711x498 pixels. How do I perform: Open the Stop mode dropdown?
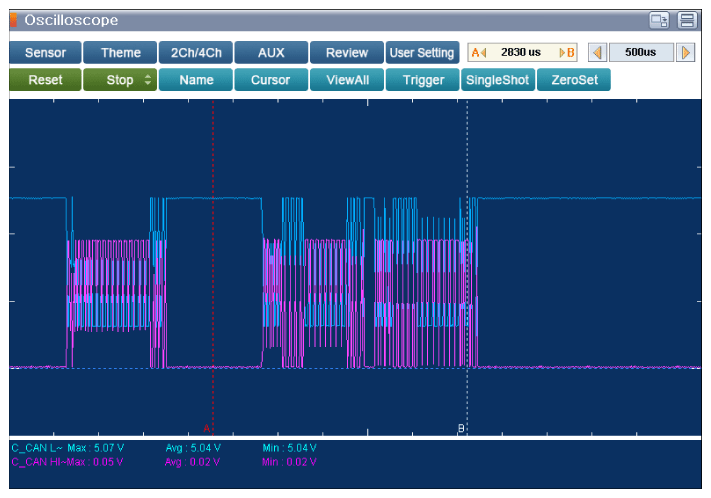tap(120, 80)
